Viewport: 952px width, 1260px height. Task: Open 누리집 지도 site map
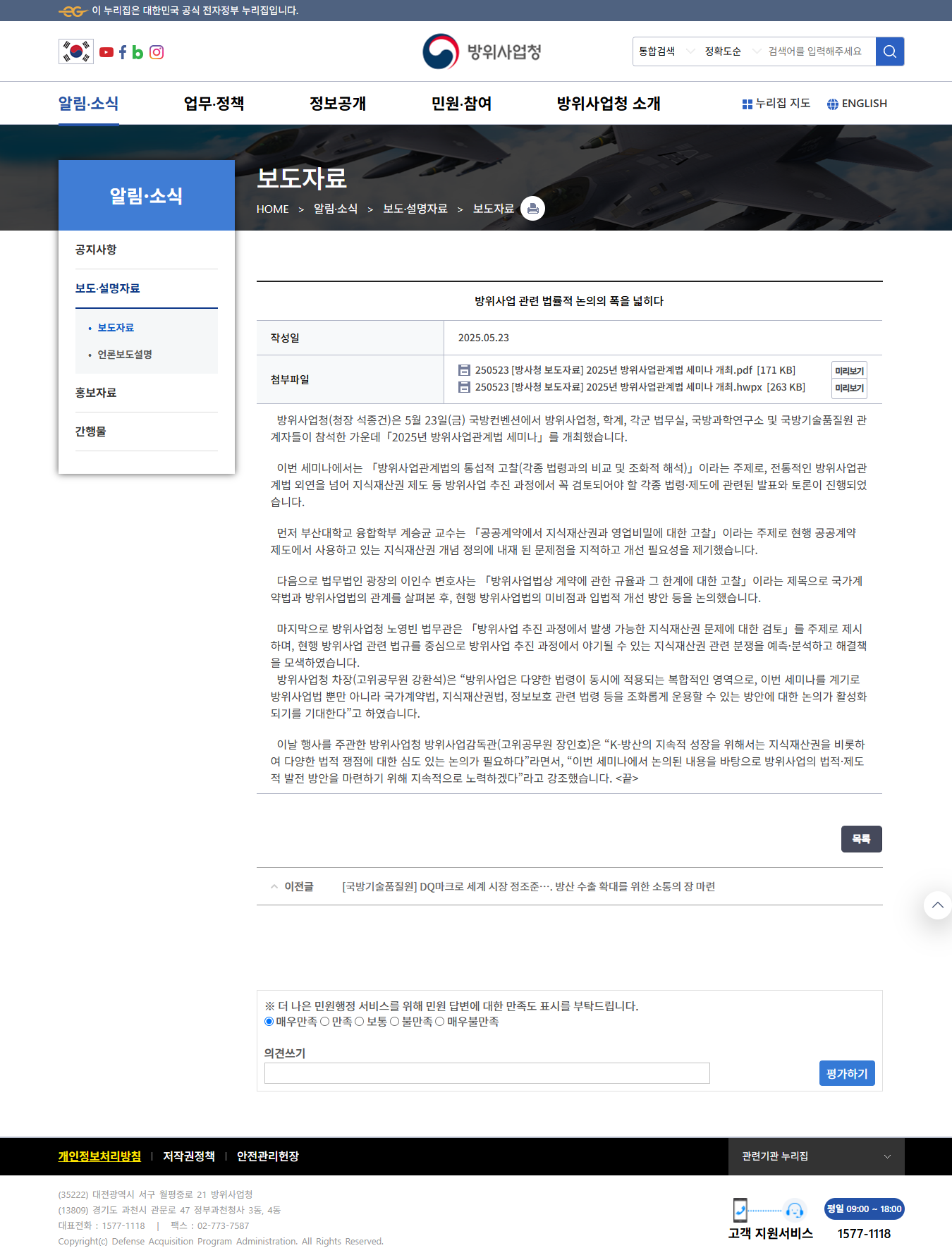(776, 104)
